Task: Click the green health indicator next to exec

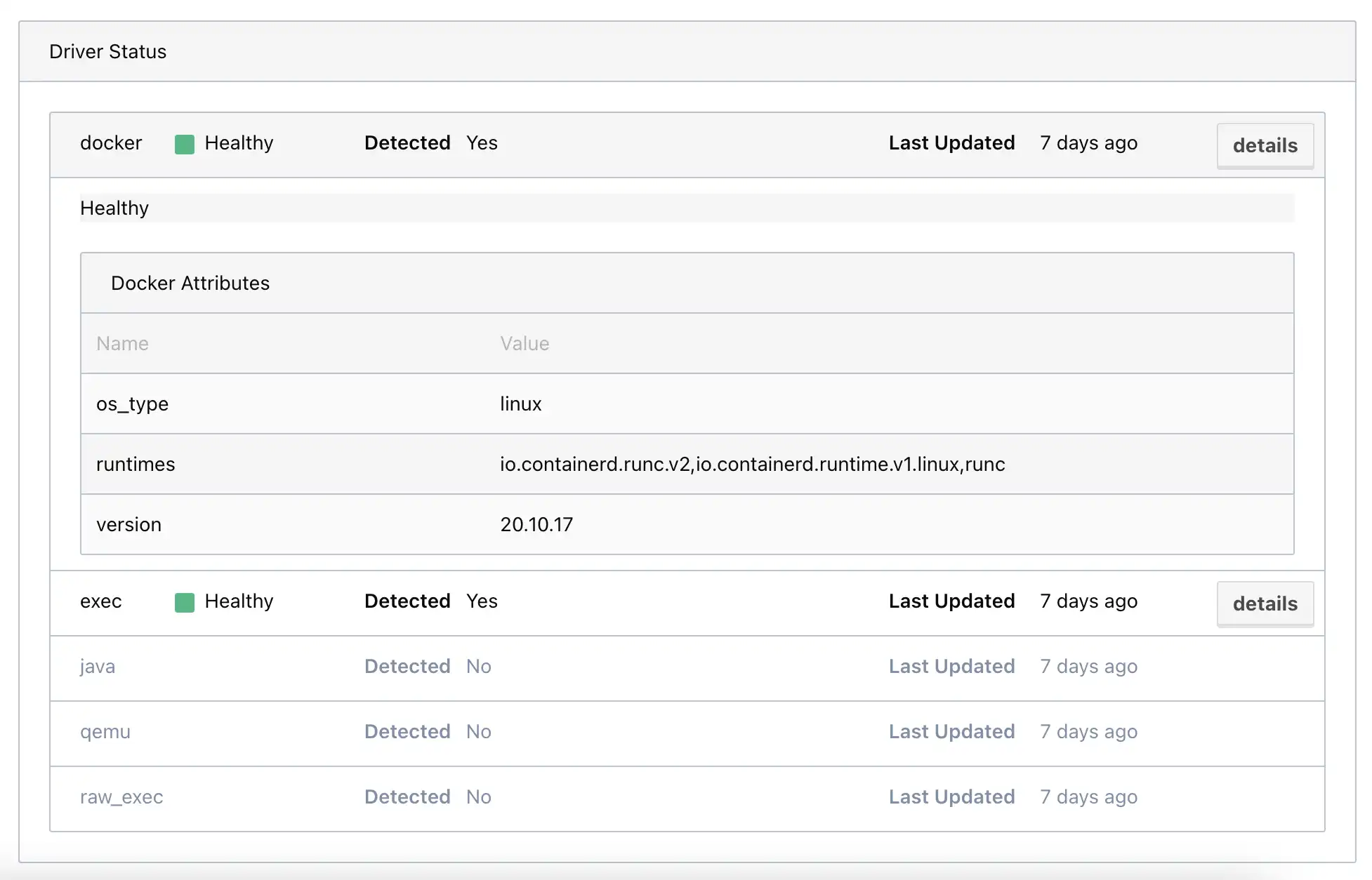Action: coord(184,602)
